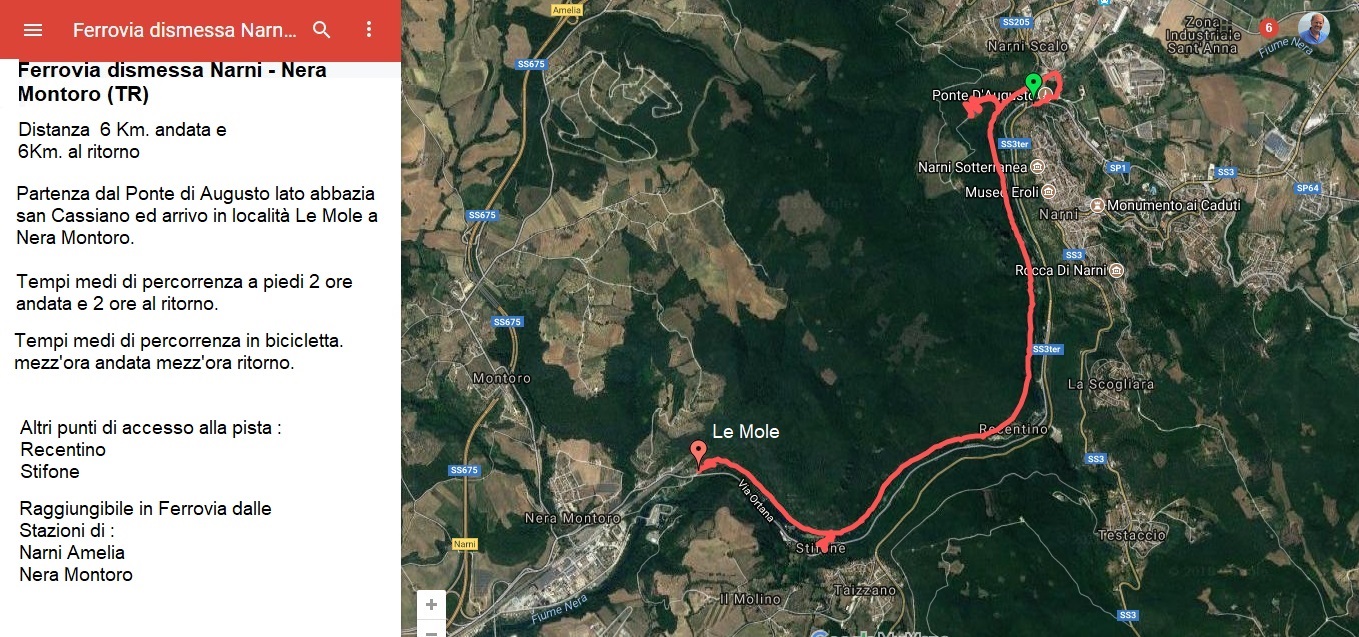The image size is (1359, 637).
Task: Click the zoom in plus button
Action: (431, 605)
